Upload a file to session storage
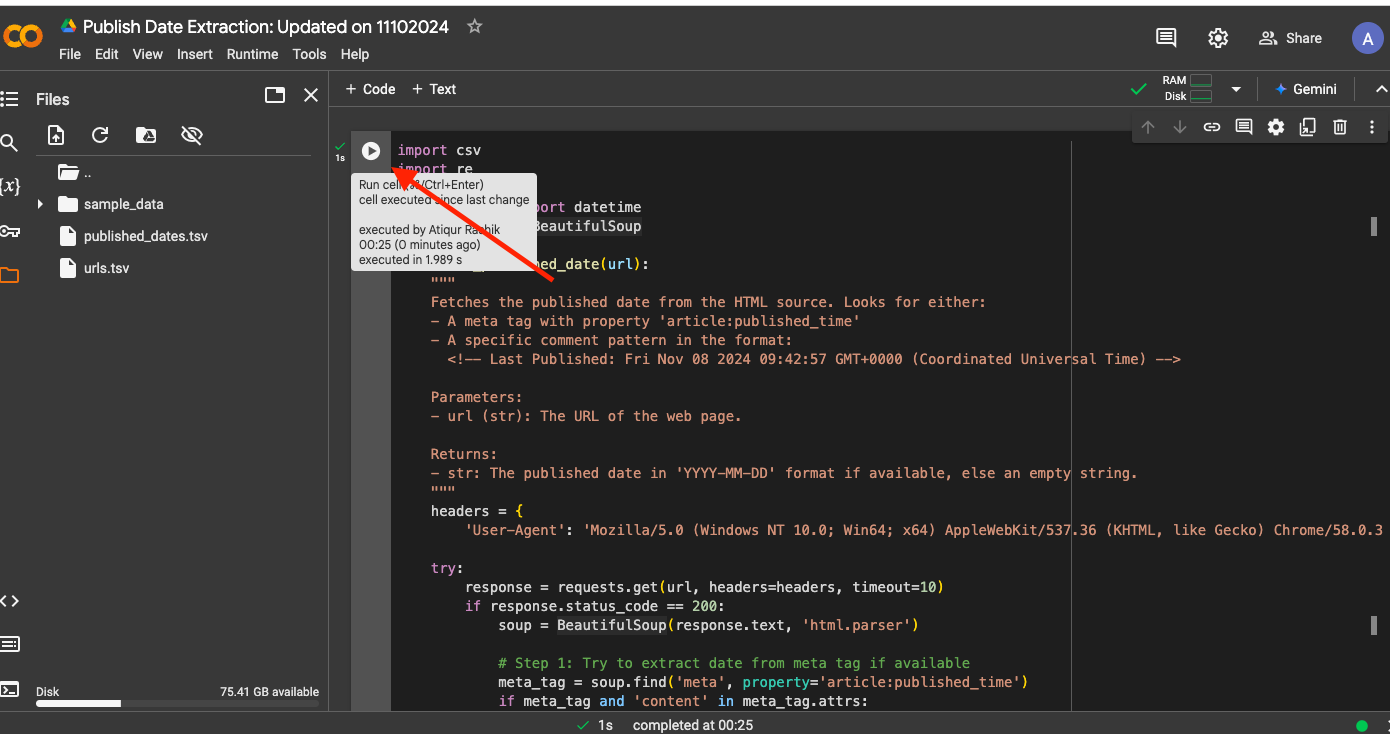 55,135
